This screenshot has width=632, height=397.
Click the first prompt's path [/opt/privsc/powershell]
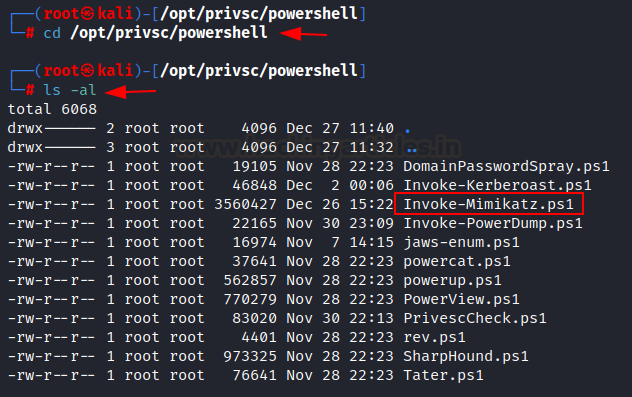[259, 14]
